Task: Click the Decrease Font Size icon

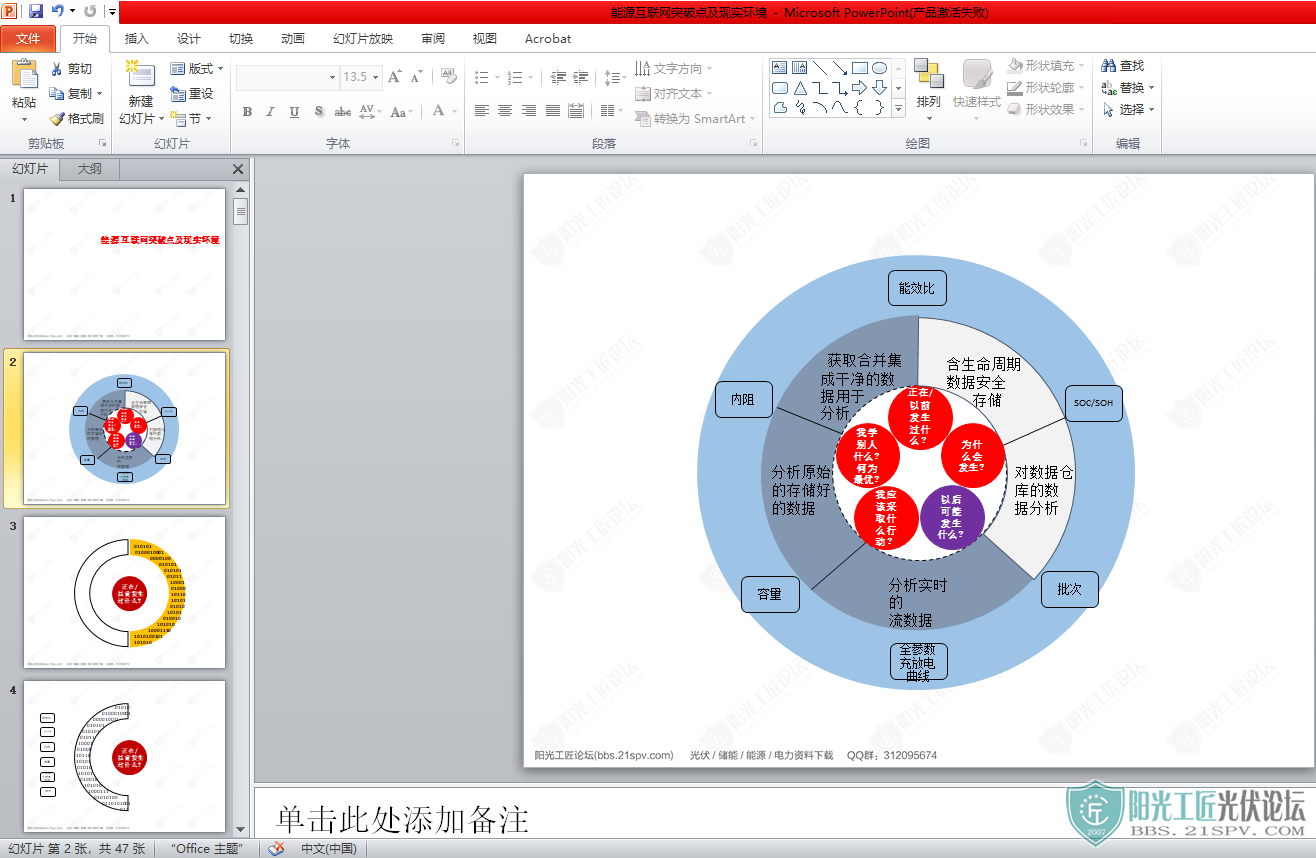Action: pyautogui.click(x=417, y=77)
